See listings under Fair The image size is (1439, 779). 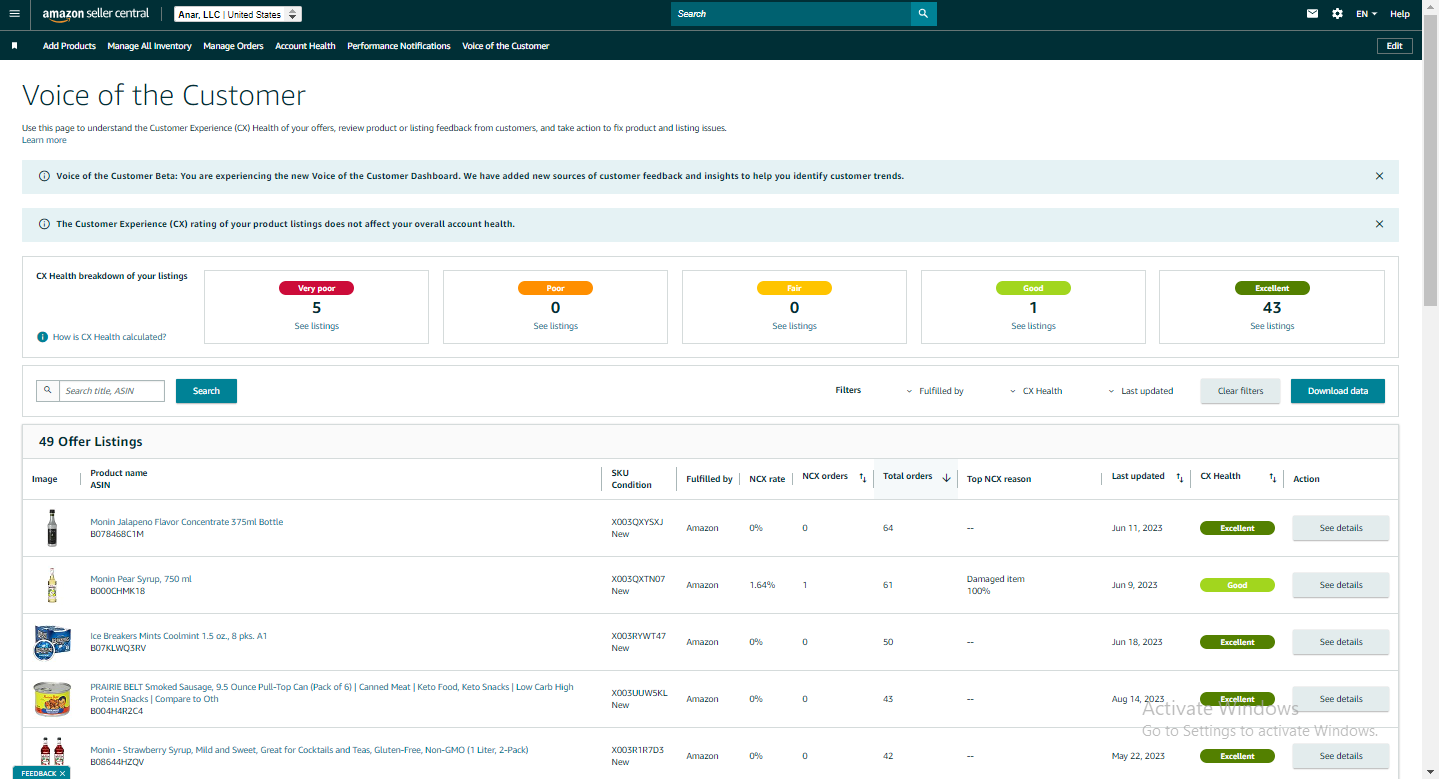click(x=794, y=326)
